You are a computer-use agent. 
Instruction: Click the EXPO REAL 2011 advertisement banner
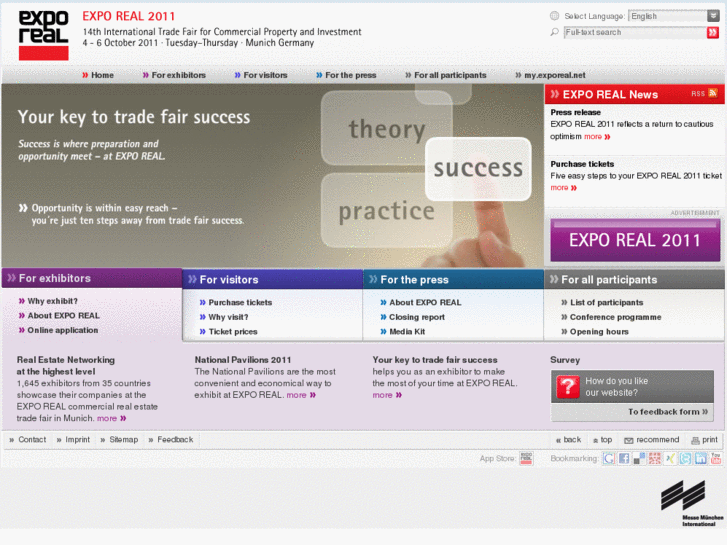pyautogui.click(x=635, y=240)
